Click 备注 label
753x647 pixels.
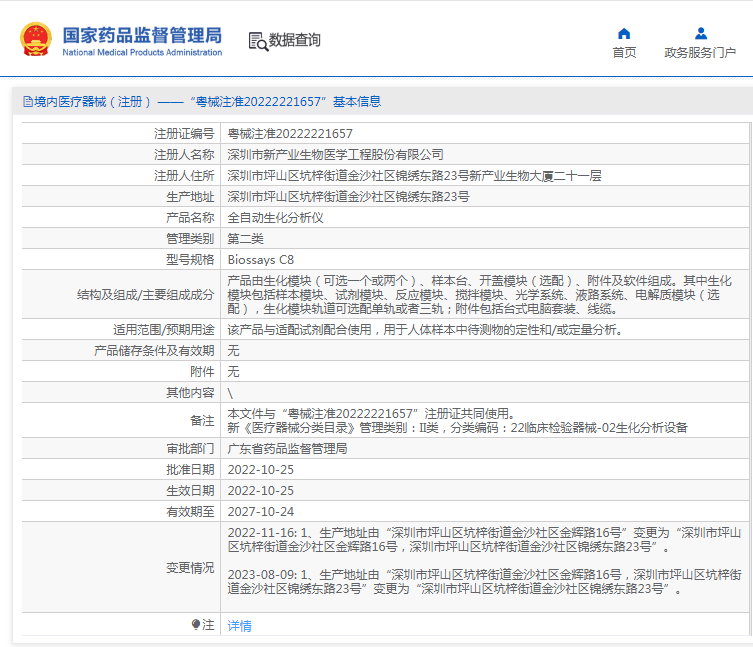coord(202,420)
